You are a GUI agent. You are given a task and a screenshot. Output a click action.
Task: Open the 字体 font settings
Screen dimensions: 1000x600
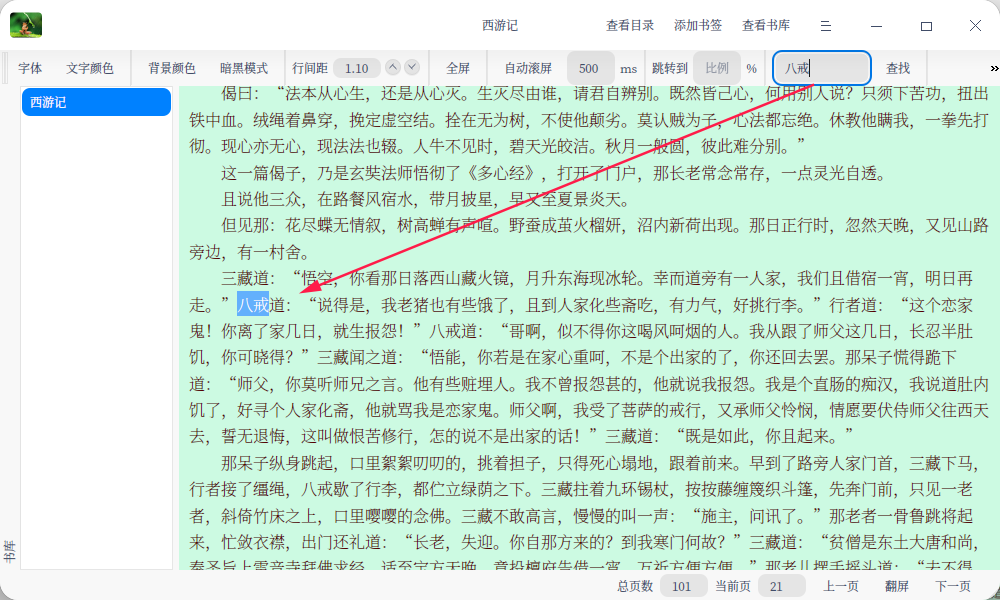click(30, 68)
